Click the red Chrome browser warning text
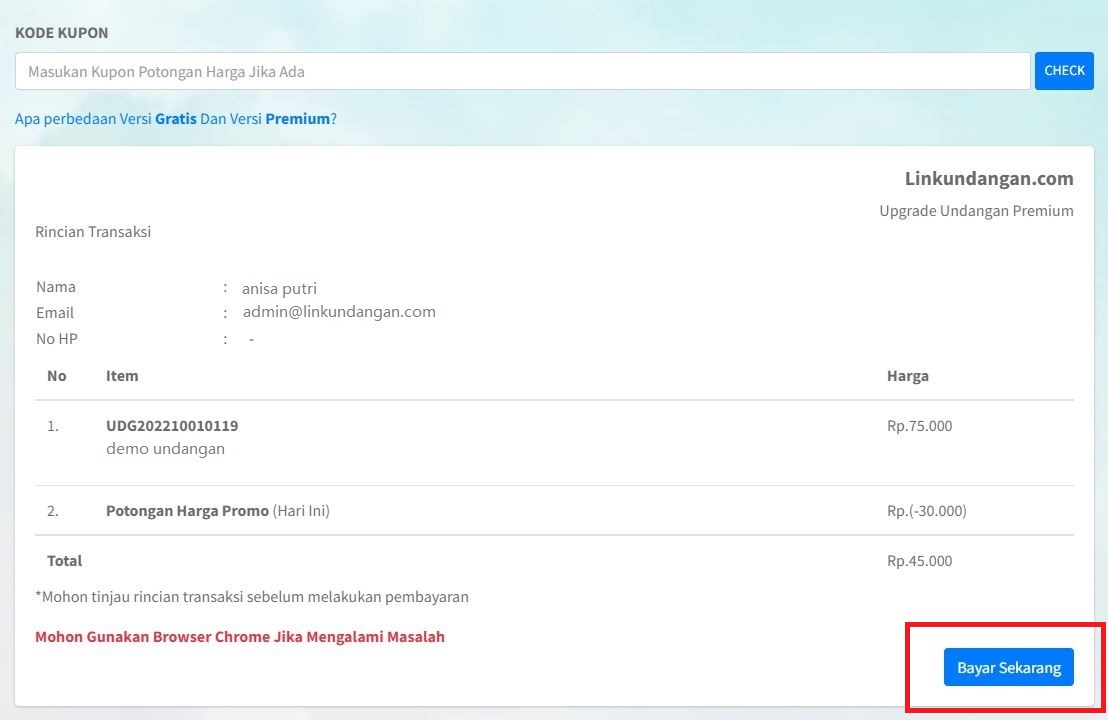Screen dimensions: 1108x720 pyautogui.click(x=240, y=637)
